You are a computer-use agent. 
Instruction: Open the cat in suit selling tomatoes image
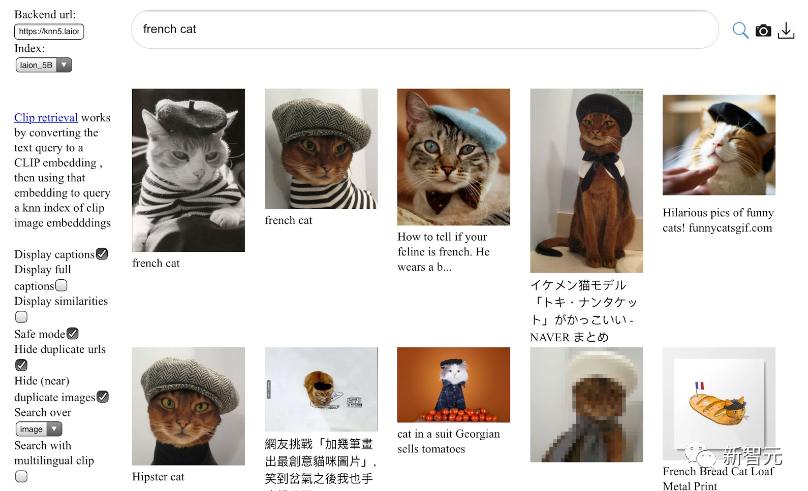(453, 385)
